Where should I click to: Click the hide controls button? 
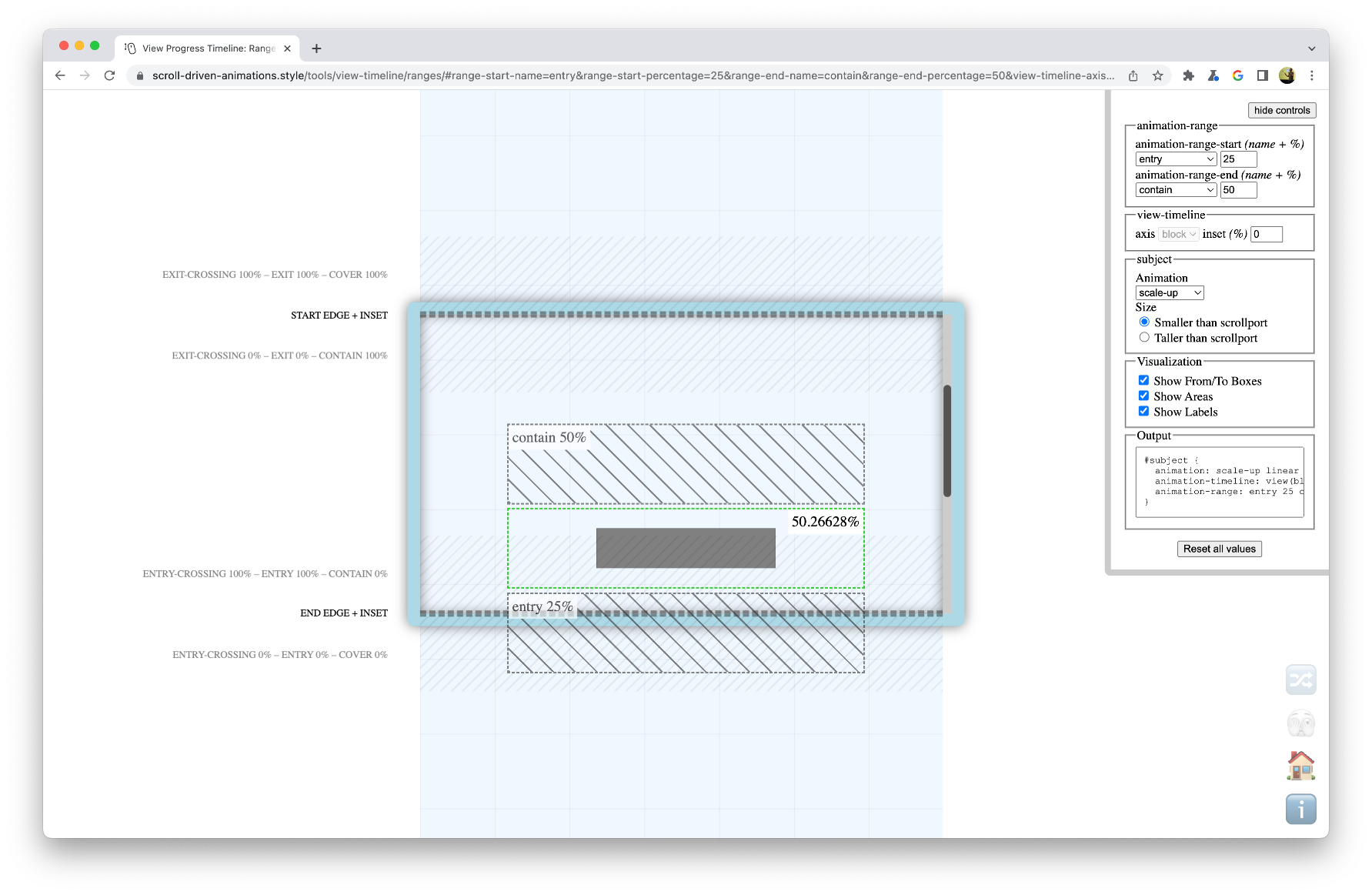coord(1281,110)
